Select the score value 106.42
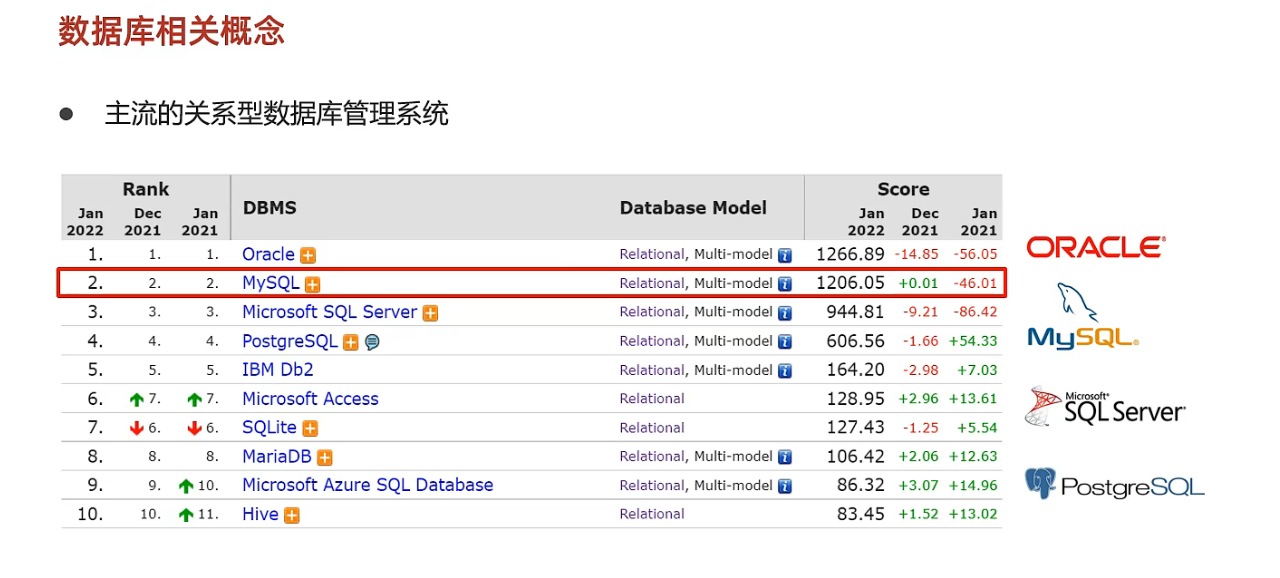 click(855, 456)
